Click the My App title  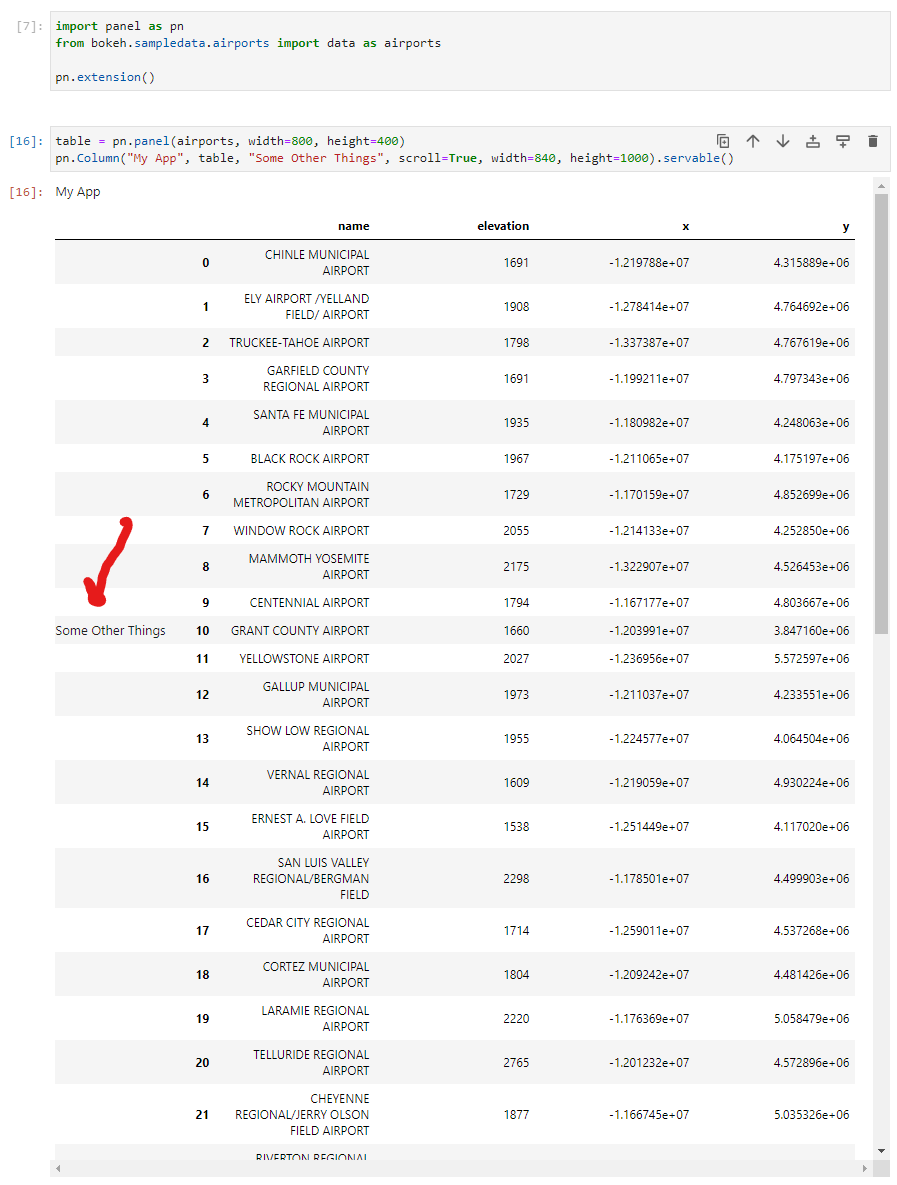pyautogui.click(x=78, y=191)
